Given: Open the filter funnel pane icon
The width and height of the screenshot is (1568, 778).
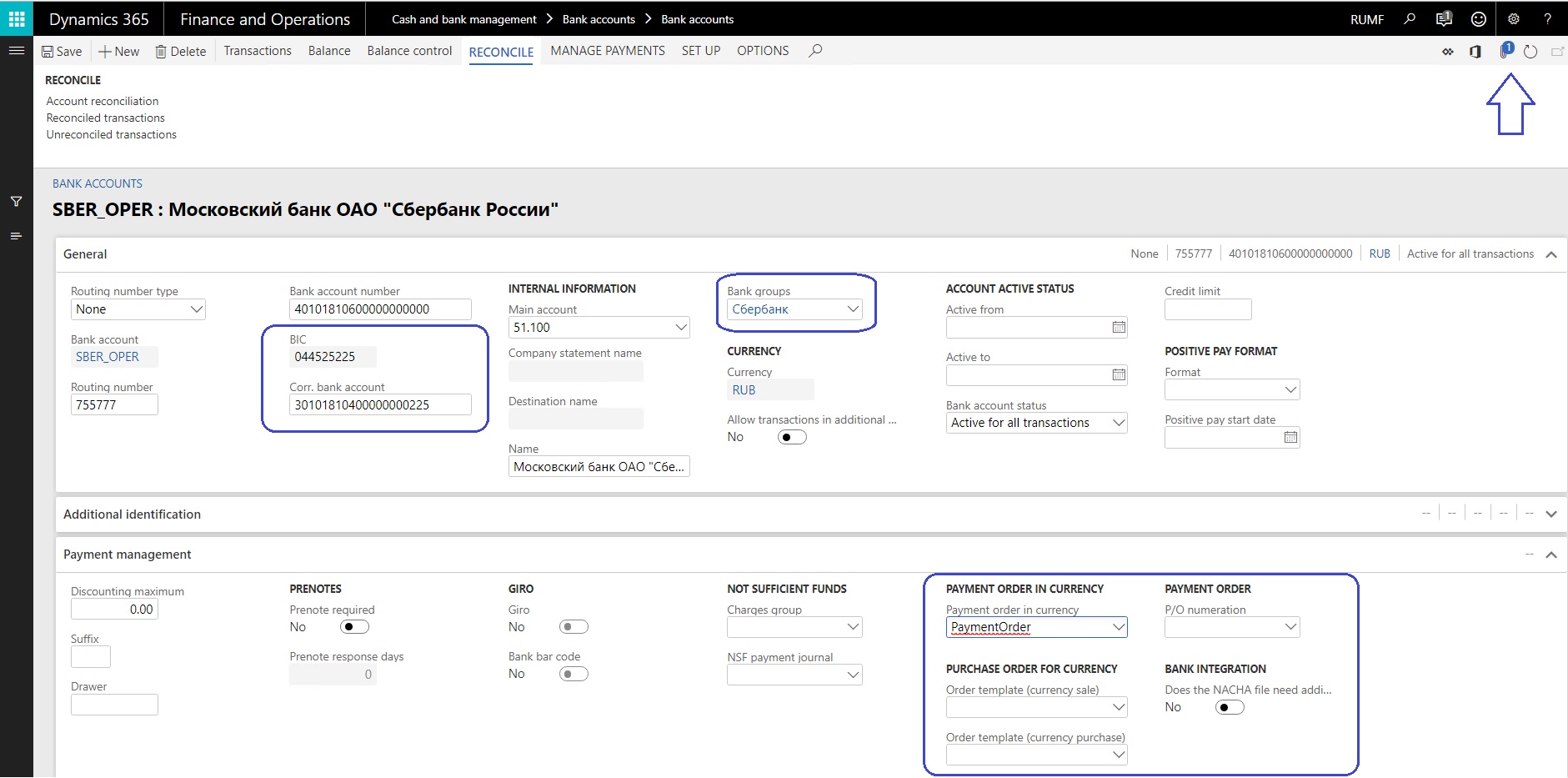Looking at the screenshot, I should (16, 201).
